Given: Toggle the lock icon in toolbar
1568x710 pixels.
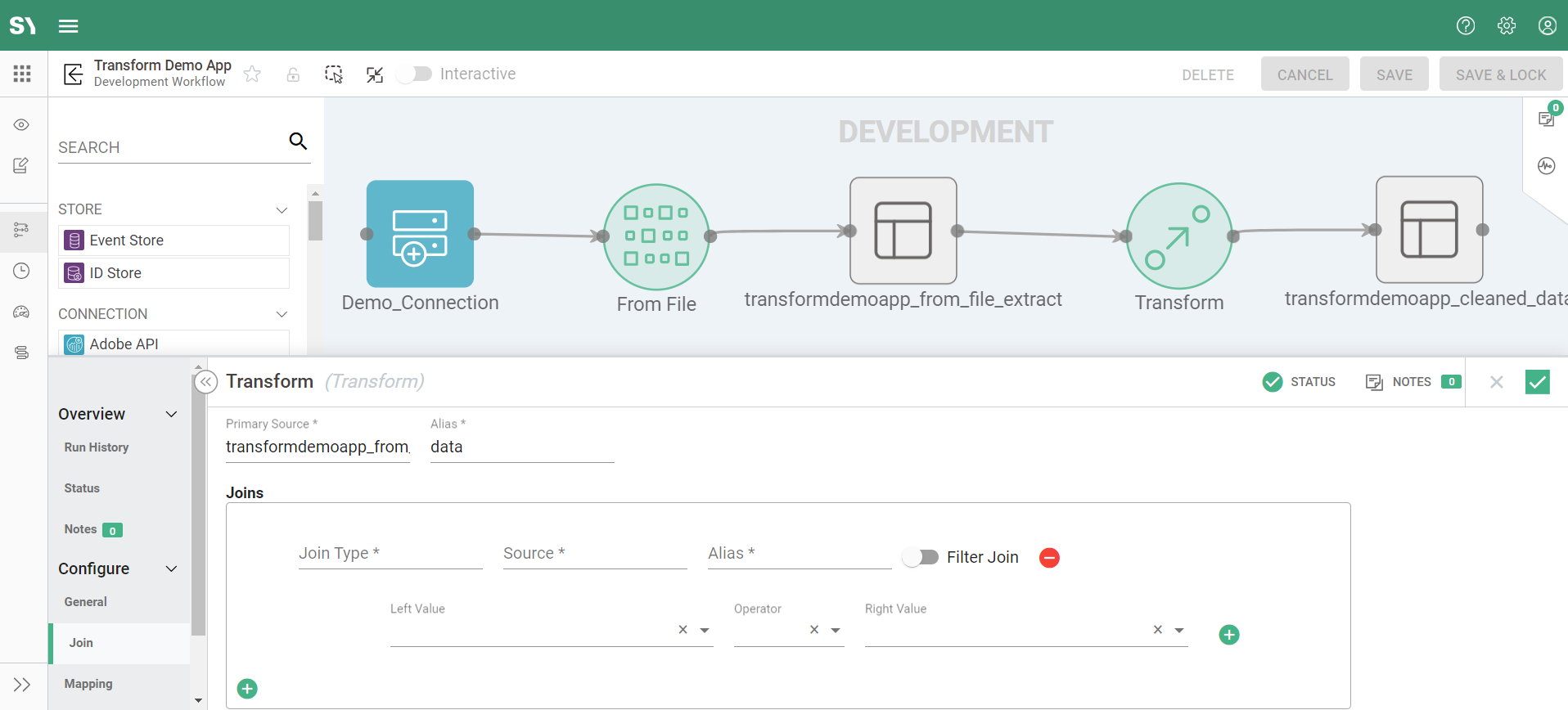Looking at the screenshot, I should click(293, 74).
